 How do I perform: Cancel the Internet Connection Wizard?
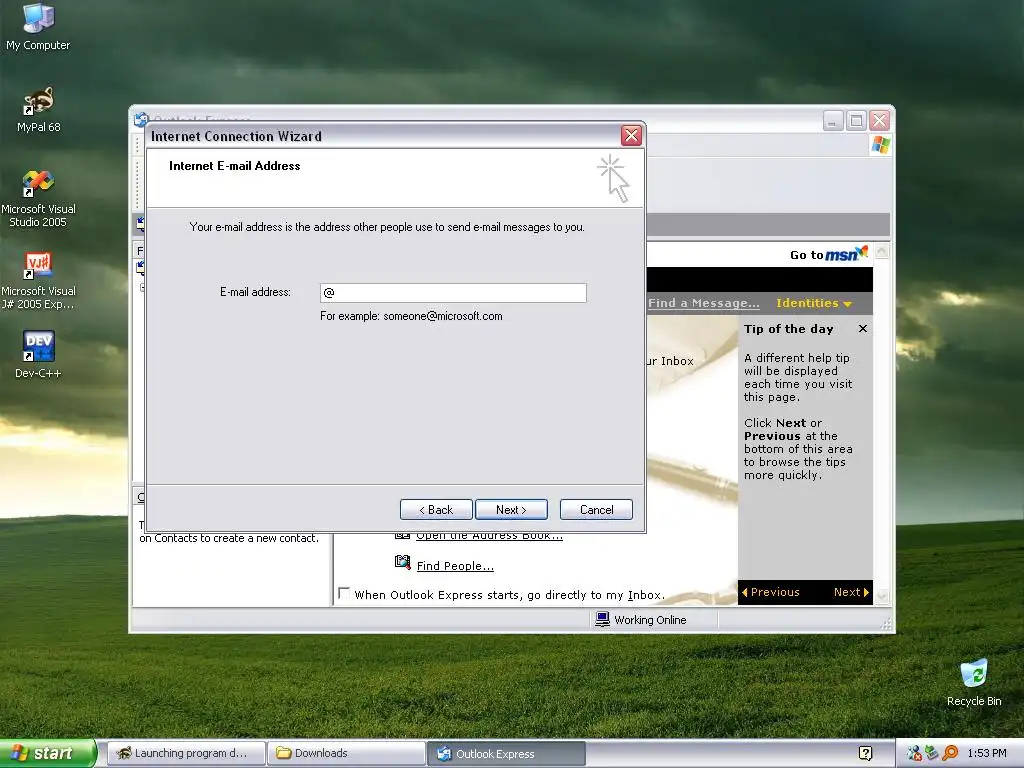(596, 509)
